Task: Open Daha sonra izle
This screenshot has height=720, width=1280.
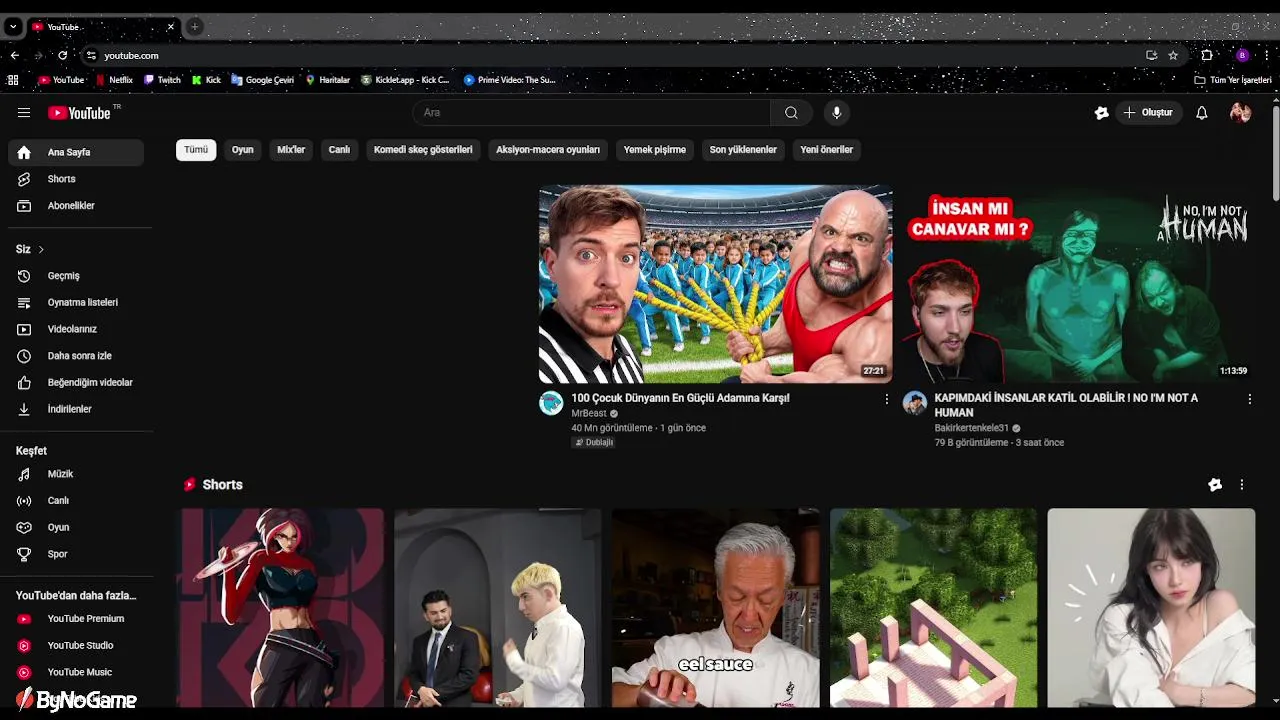Action: coord(76,356)
